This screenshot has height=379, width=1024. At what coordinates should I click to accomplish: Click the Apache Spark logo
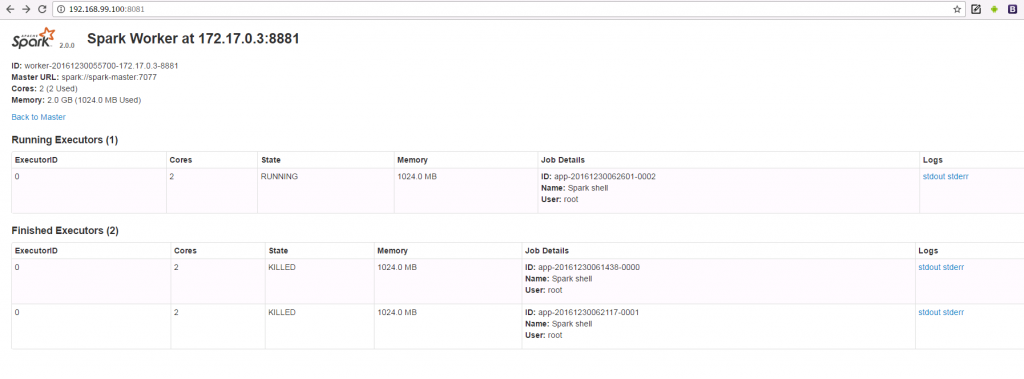pos(34,39)
